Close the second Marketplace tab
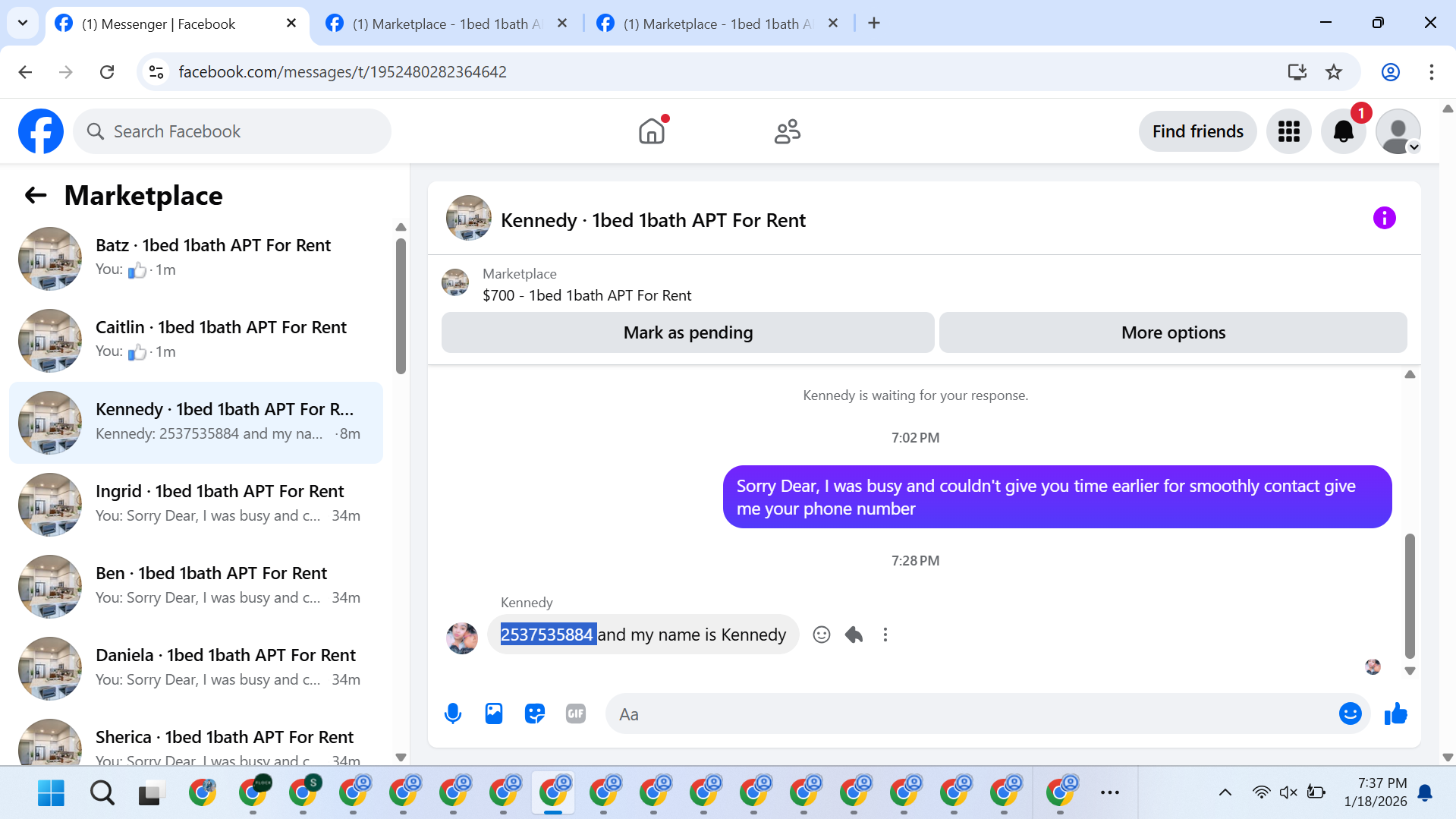The height and width of the screenshot is (819, 1456). (x=562, y=24)
